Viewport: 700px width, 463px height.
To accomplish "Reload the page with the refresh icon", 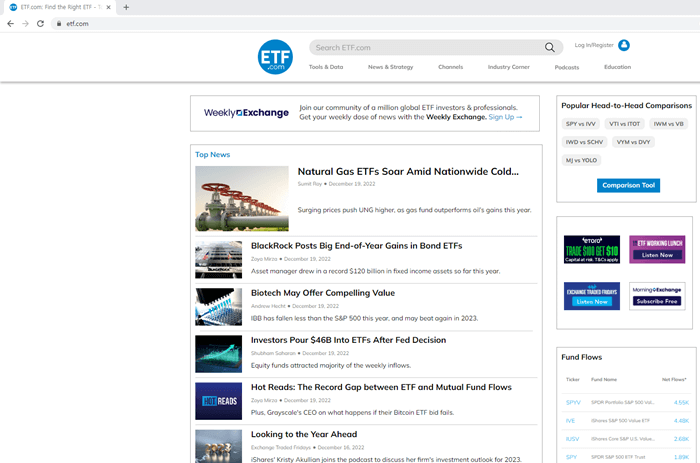I will [40, 24].
